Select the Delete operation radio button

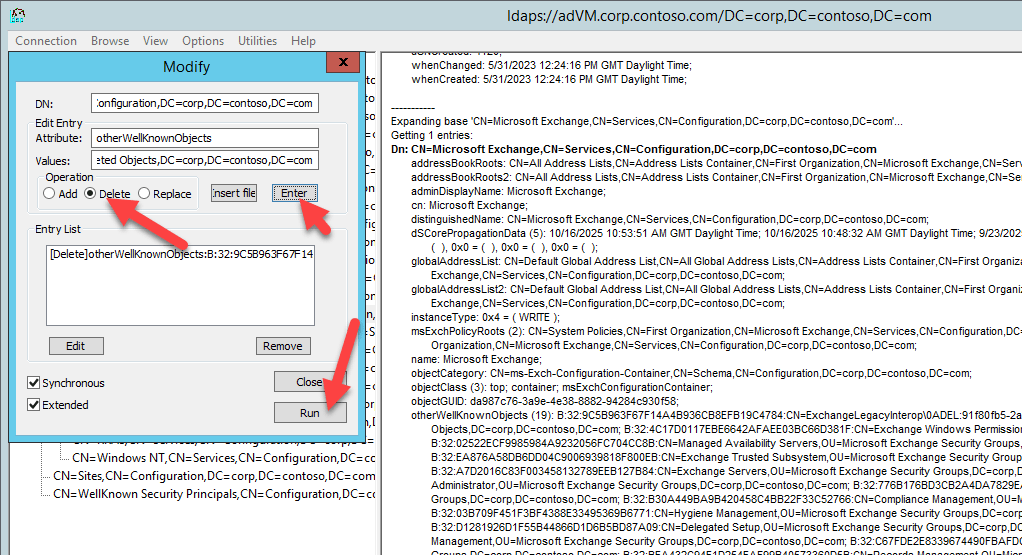91,194
